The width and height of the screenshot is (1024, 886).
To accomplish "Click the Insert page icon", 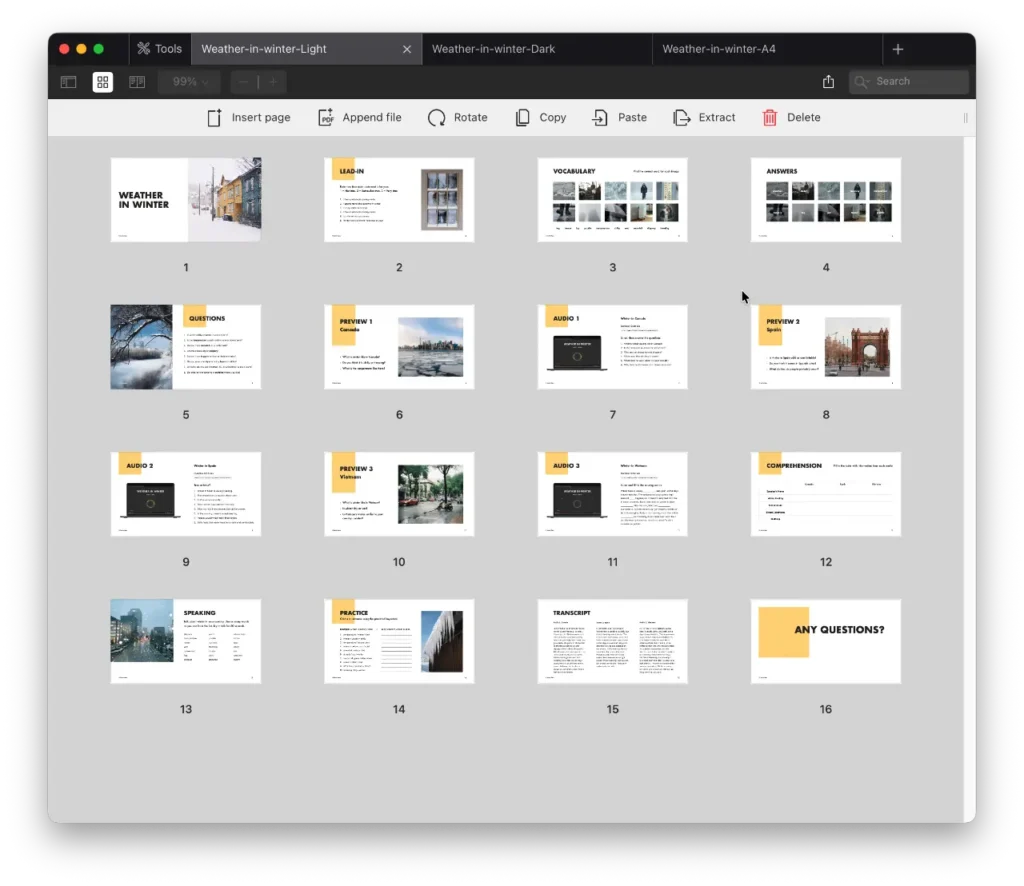I will (x=214, y=118).
